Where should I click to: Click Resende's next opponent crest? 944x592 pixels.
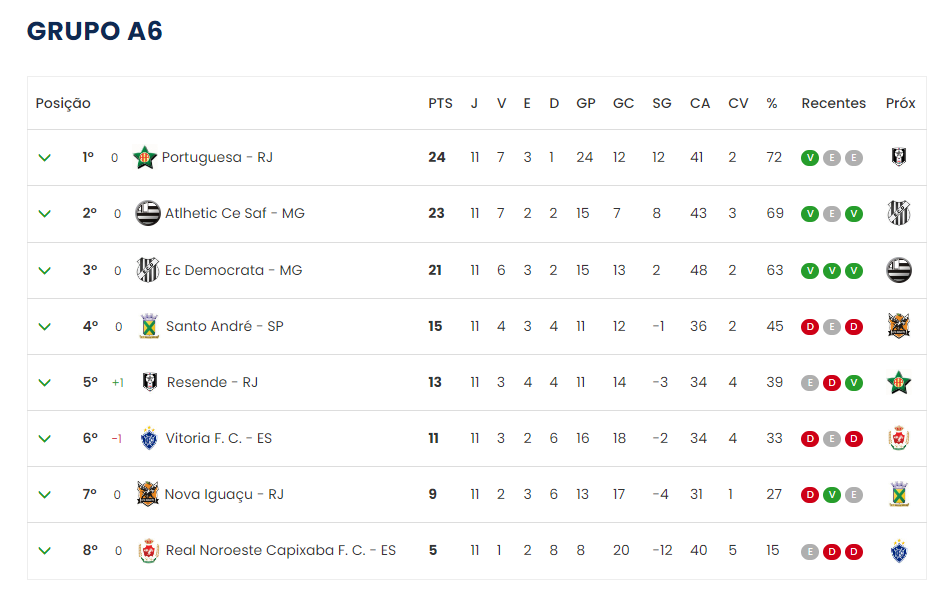[x=898, y=382]
